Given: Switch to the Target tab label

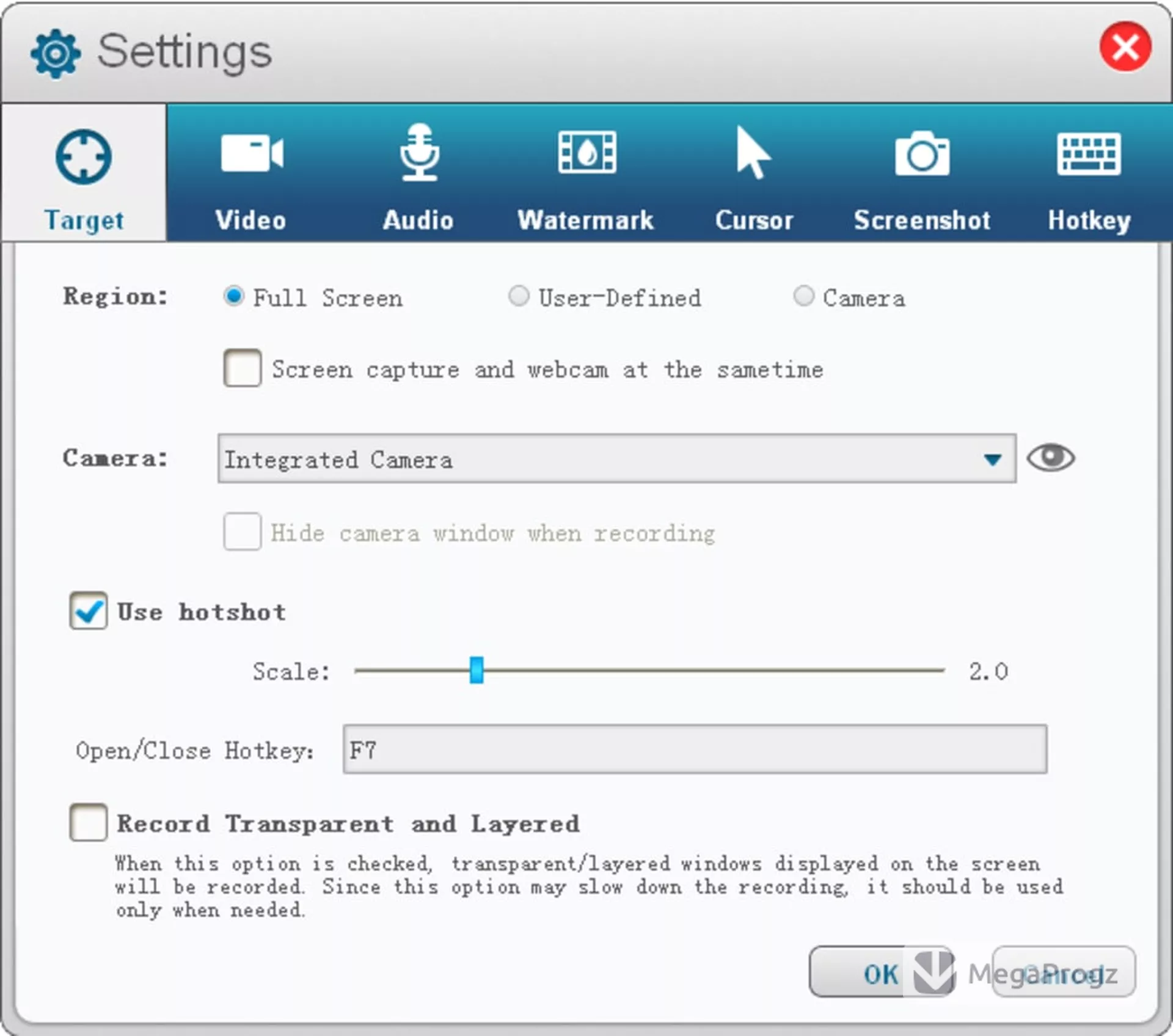Looking at the screenshot, I should (84, 221).
